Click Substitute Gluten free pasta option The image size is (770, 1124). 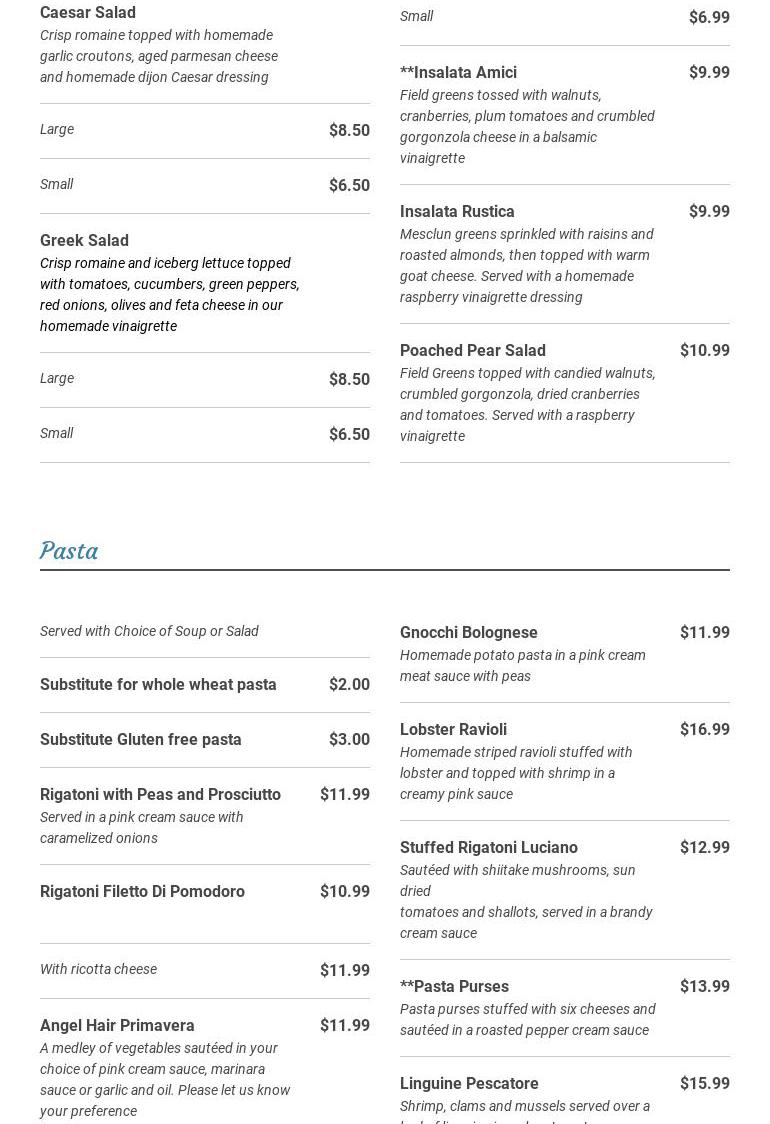click(x=141, y=740)
